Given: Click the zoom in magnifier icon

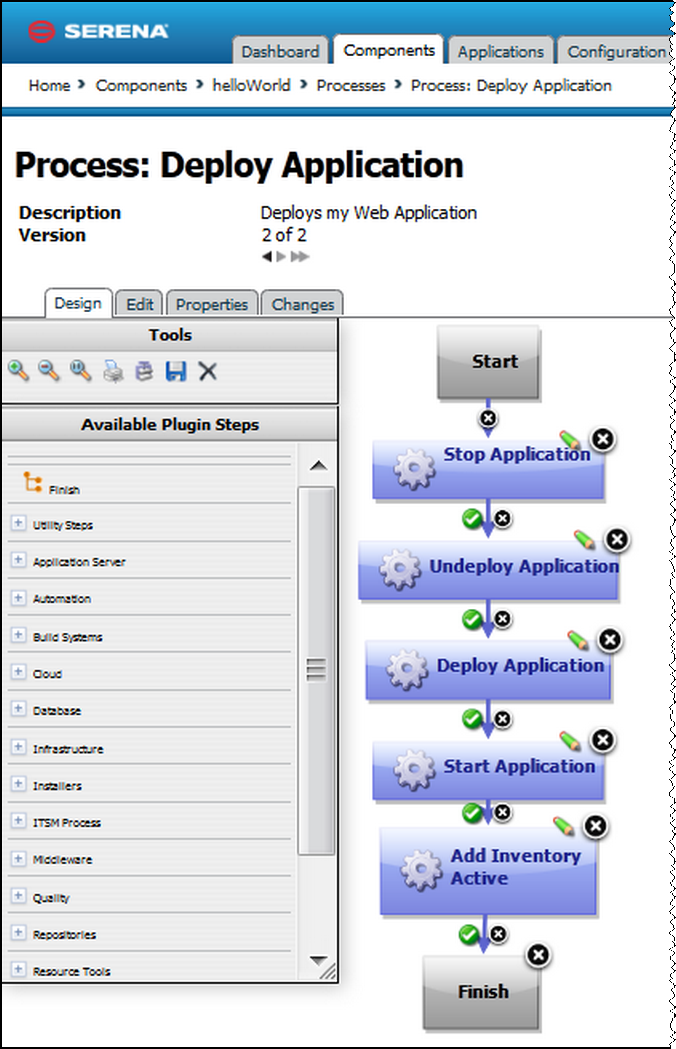Looking at the screenshot, I should tap(18, 370).
